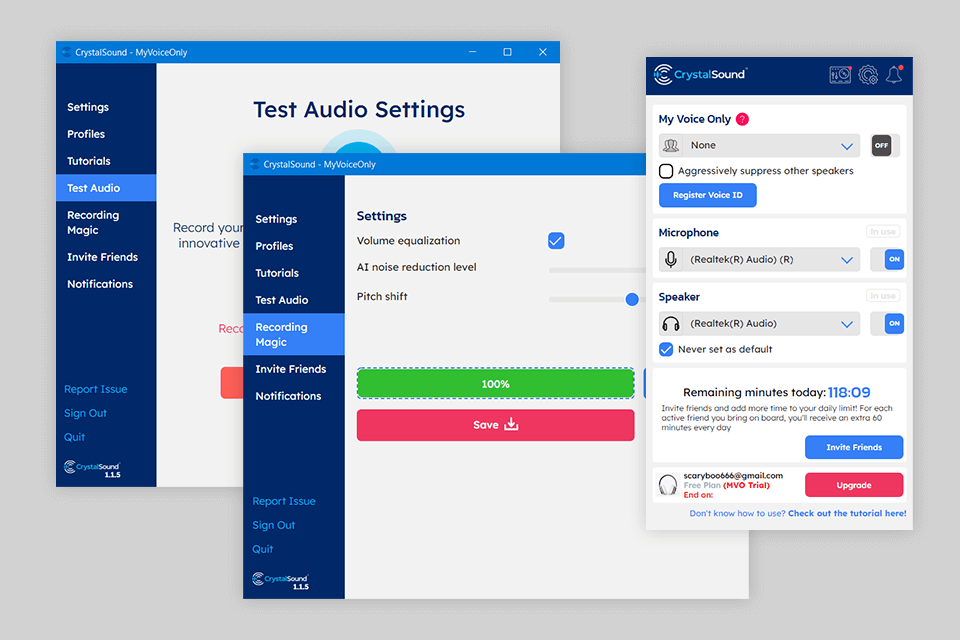Click the voice profile icon beside None dropdown
Image resolution: width=960 pixels, height=640 pixels.
(x=671, y=145)
